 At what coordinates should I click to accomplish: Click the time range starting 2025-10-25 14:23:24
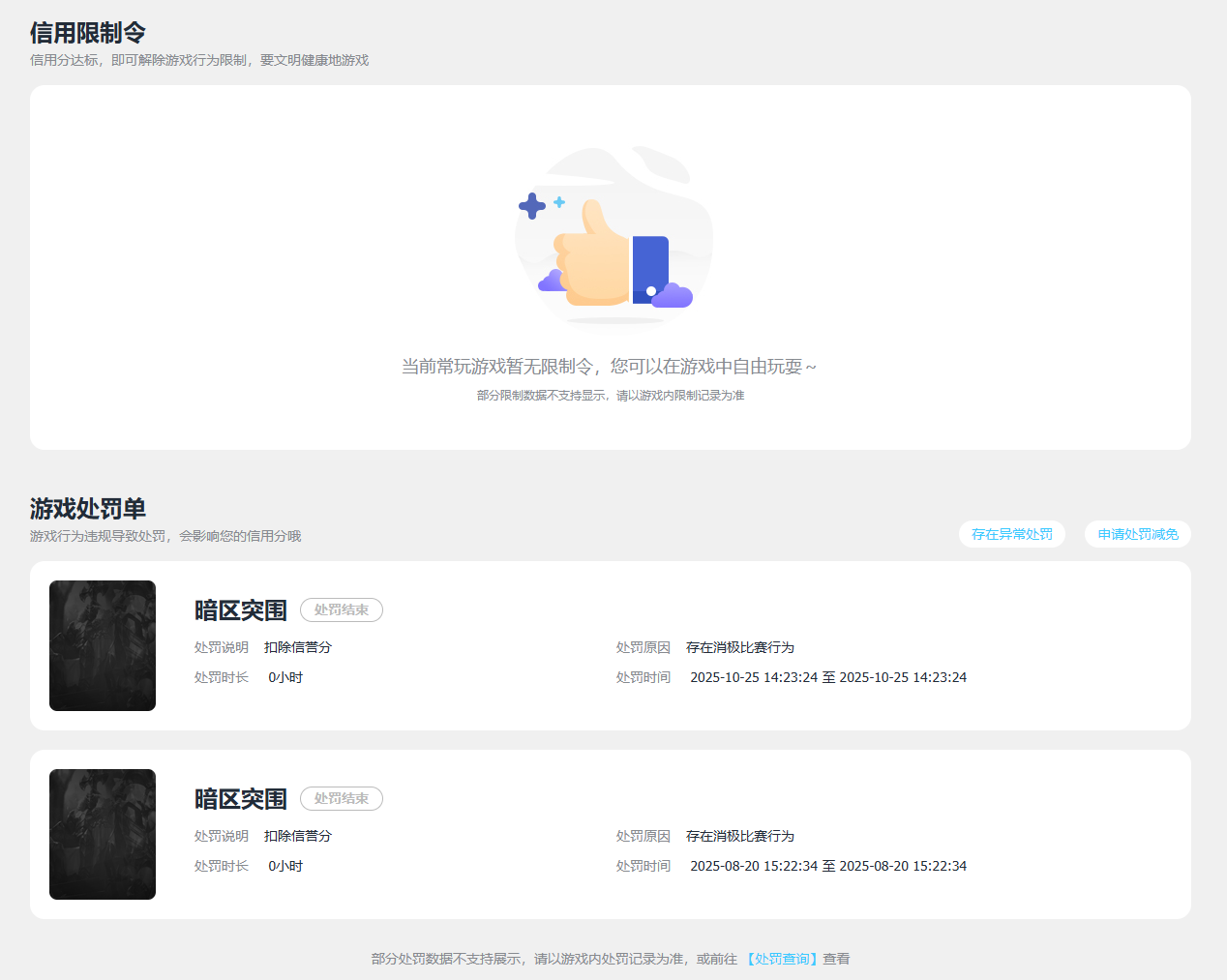pyautogui.click(x=828, y=677)
